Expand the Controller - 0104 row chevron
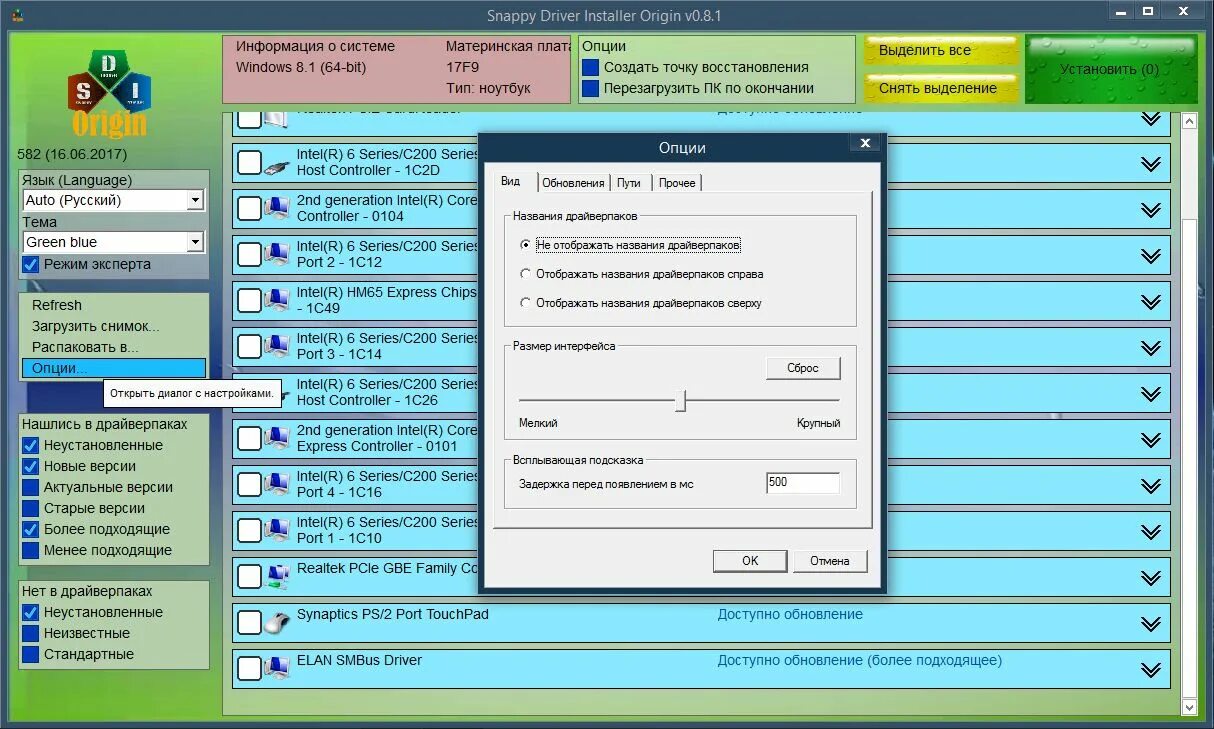This screenshot has width=1214, height=729. click(1151, 210)
